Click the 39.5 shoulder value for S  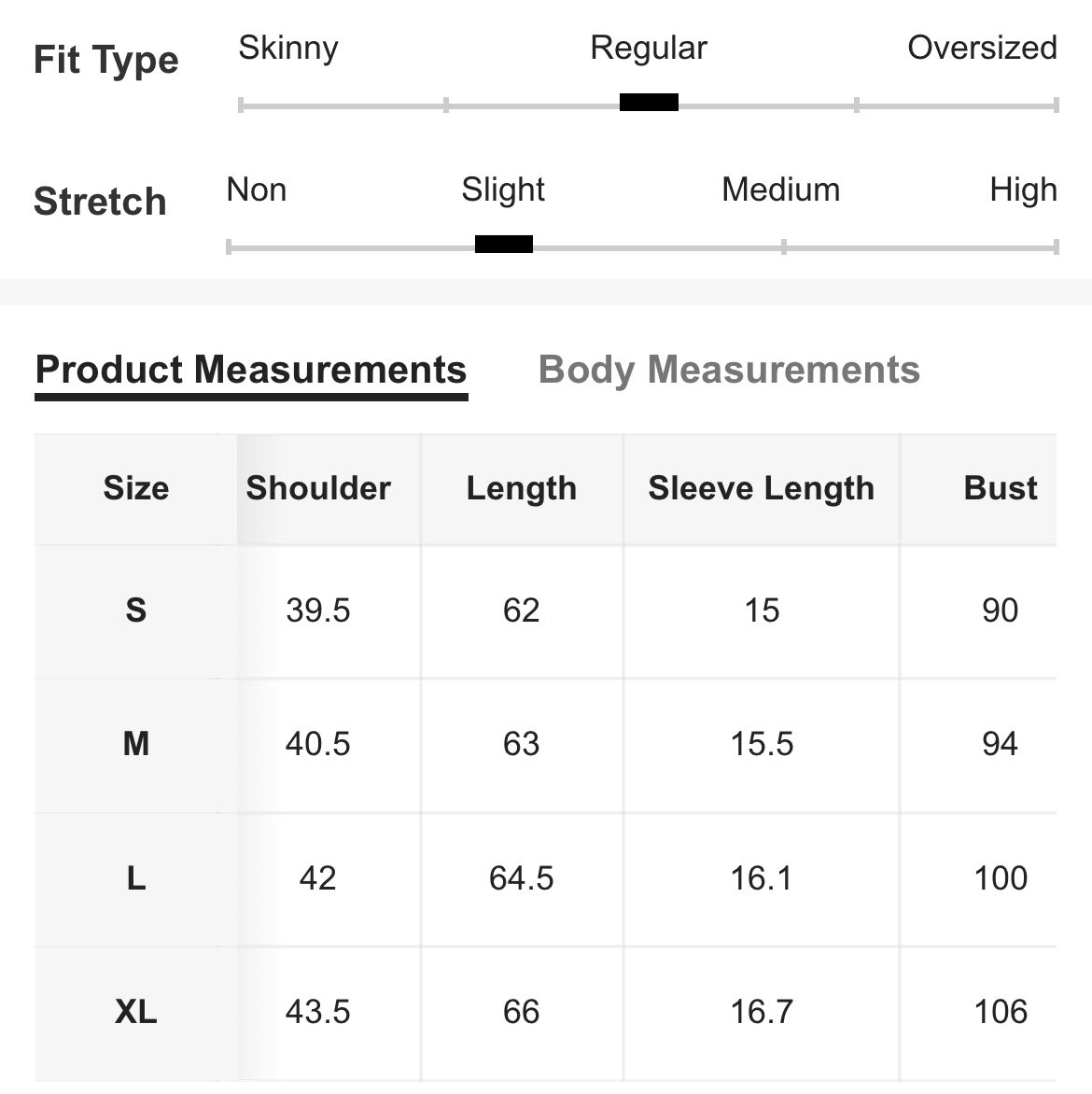[318, 610]
